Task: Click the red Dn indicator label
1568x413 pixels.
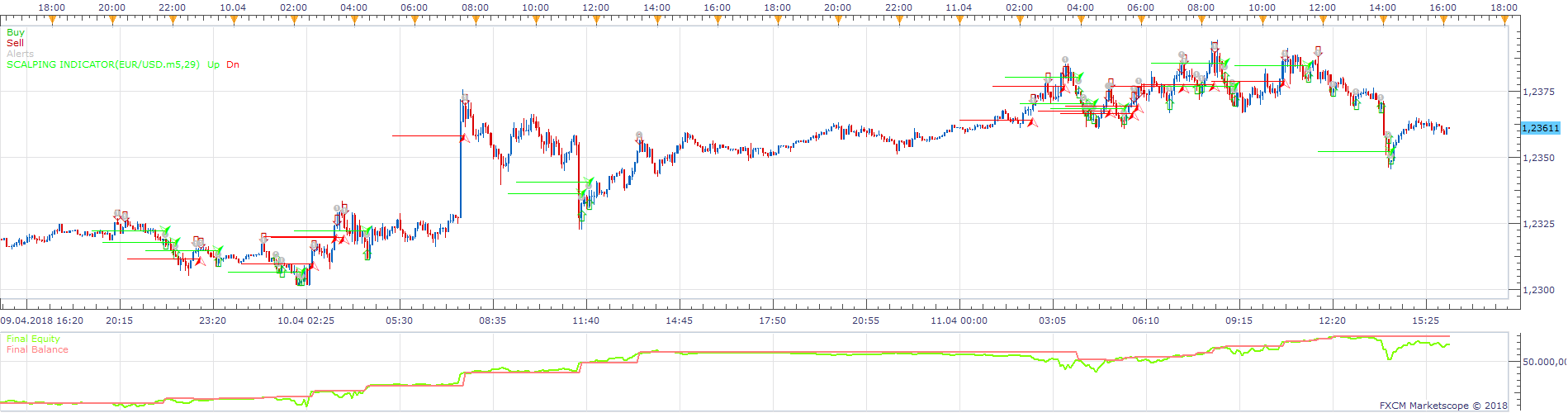Action: point(233,64)
